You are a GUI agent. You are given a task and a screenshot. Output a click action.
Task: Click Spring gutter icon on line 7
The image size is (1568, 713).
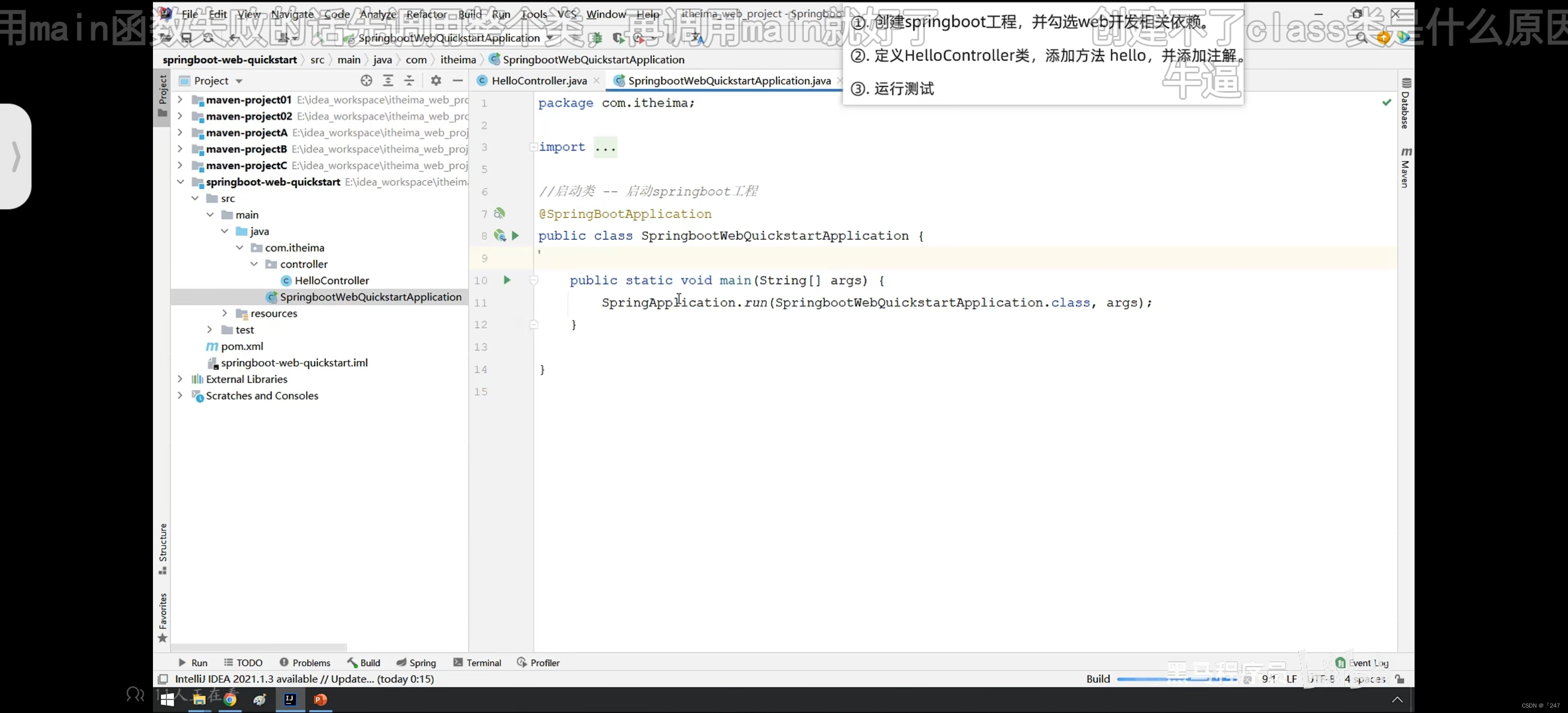pos(499,213)
